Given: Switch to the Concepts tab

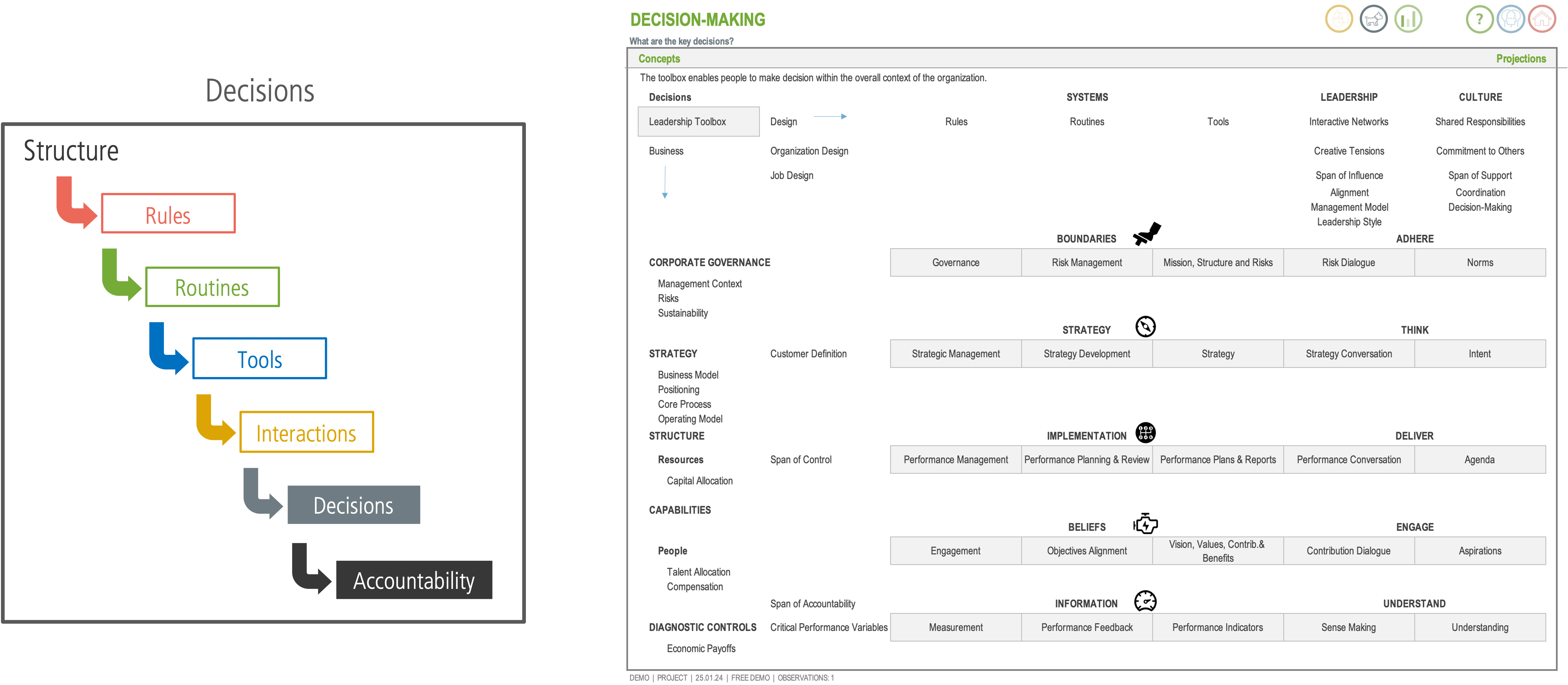Looking at the screenshot, I should (x=658, y=58).
